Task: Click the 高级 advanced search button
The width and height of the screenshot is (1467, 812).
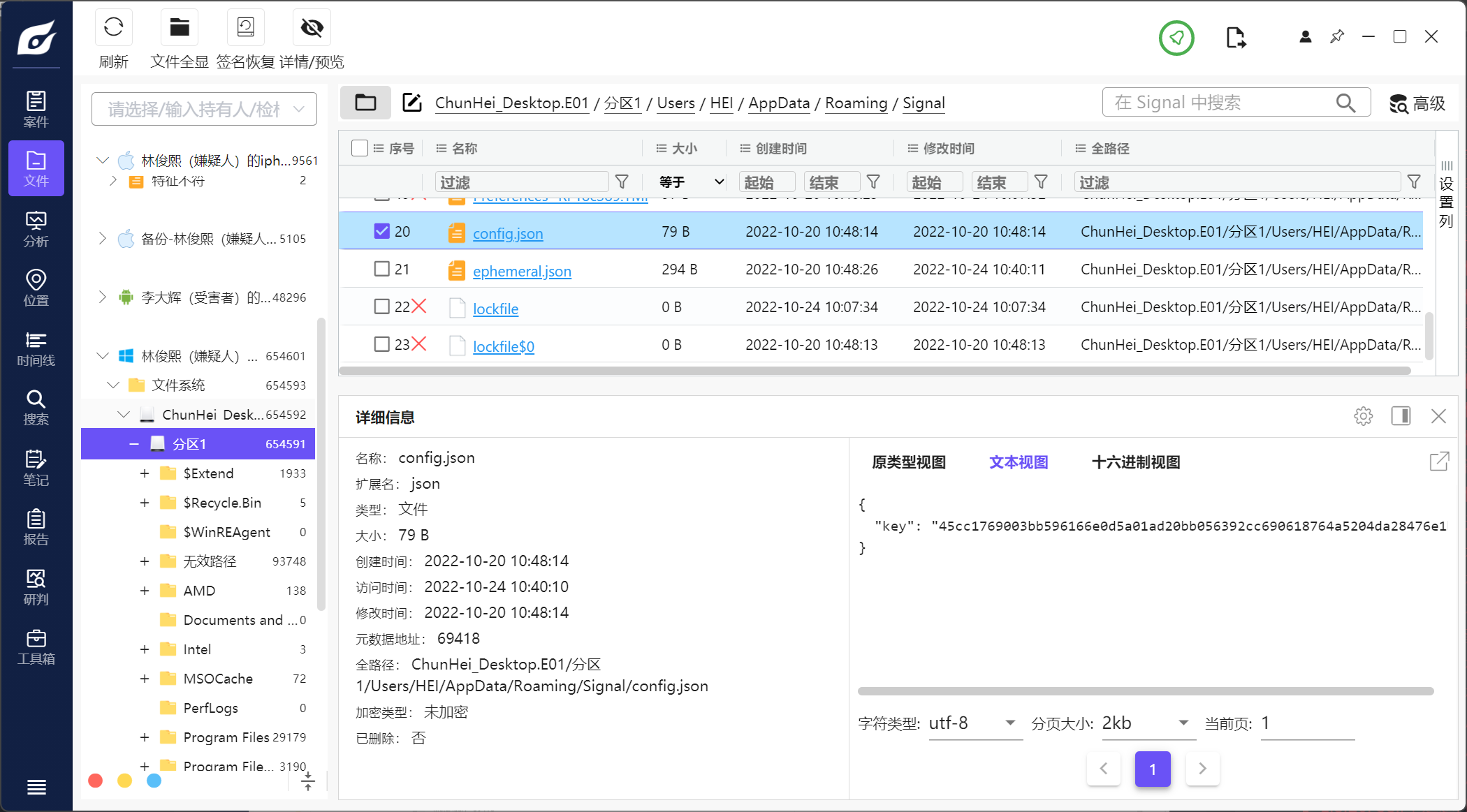Action: coord(1417,103)
